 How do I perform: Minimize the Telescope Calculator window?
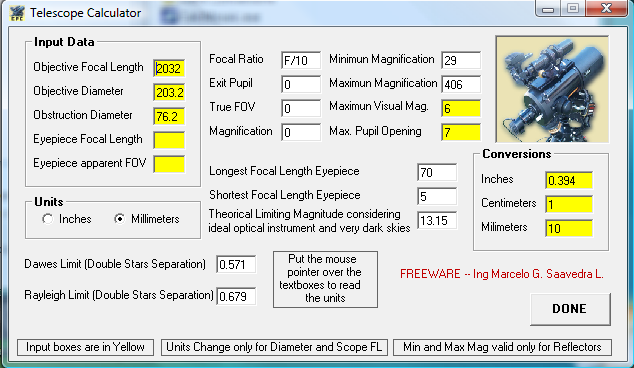[548, 8]
